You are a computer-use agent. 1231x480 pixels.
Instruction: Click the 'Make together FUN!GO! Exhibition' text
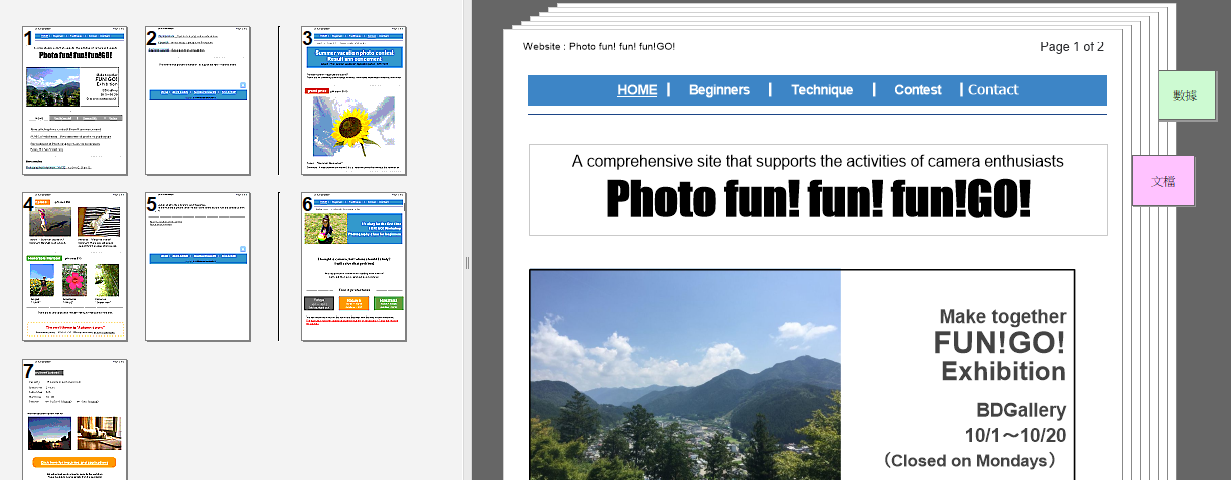pos(1000,345)
